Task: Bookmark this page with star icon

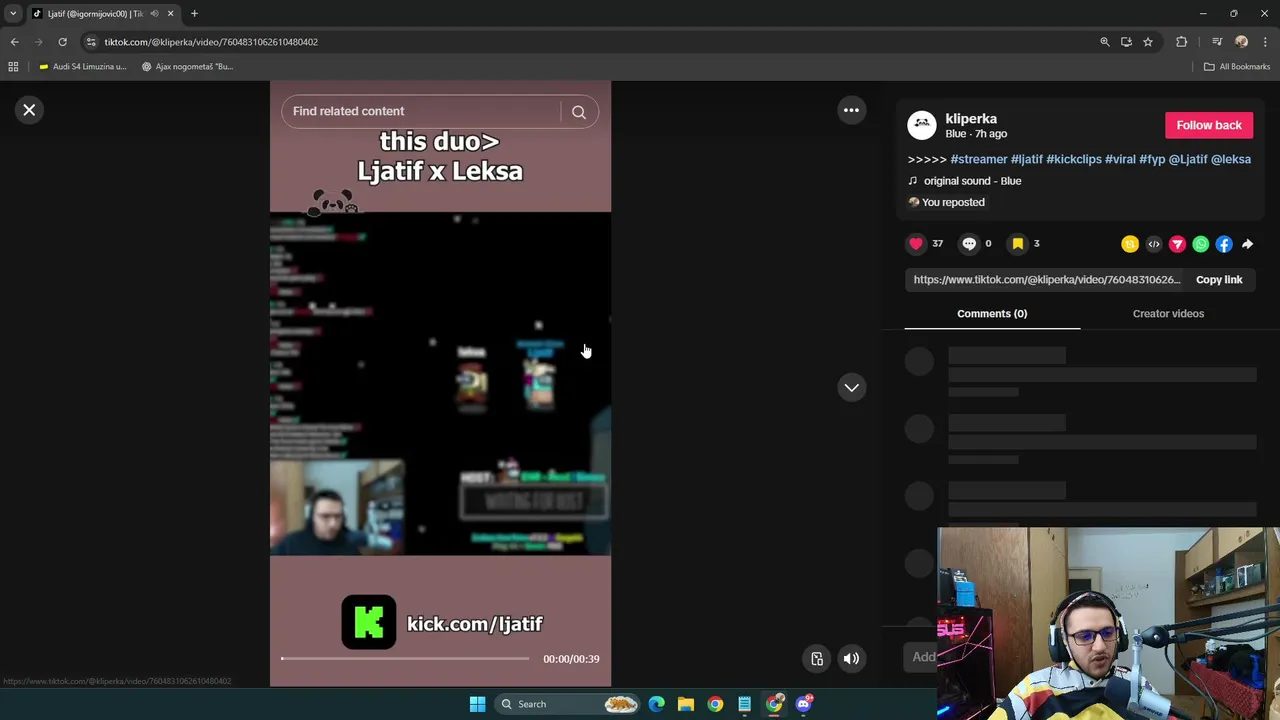Action: click(1148, 42)
